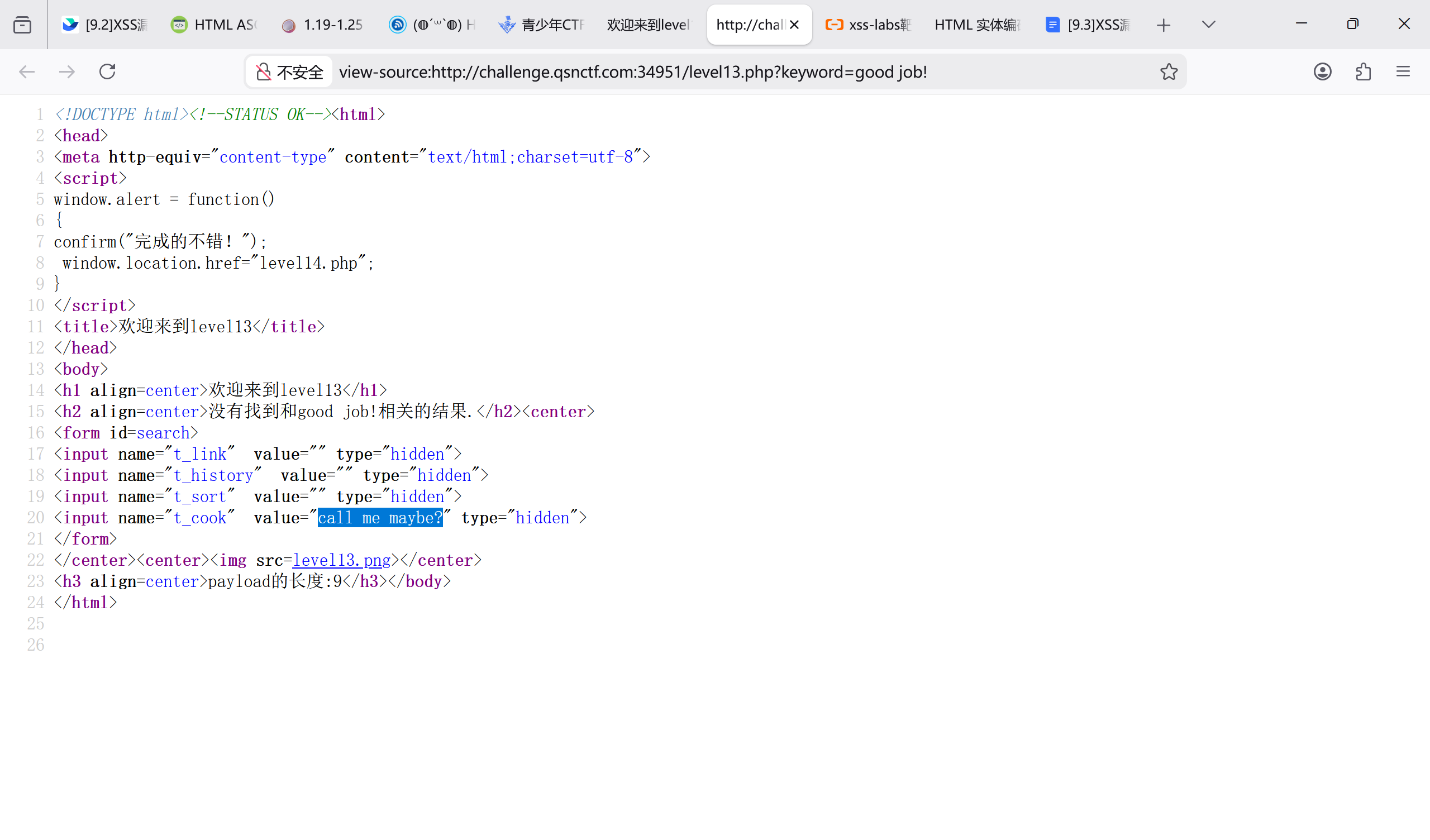Image resolution: width=1430 pixels, height=840 pixels.
Task: Click the tab overview icon at top-left
Action: [22, 25]
